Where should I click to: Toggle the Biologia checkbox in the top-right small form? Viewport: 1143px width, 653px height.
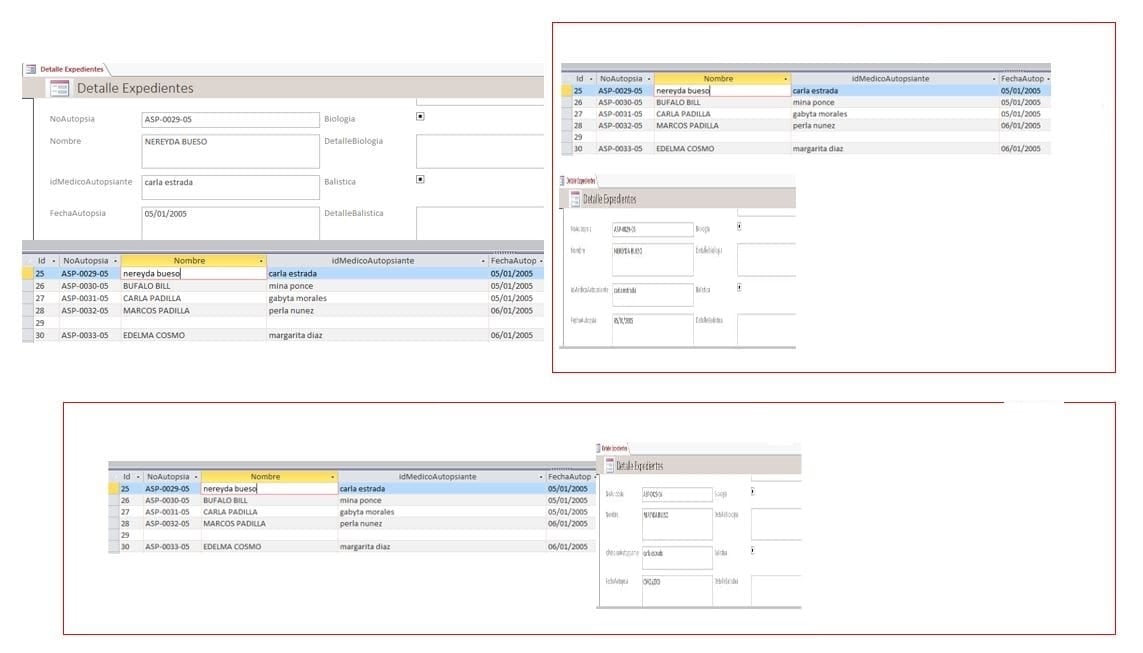pos(738,226)
